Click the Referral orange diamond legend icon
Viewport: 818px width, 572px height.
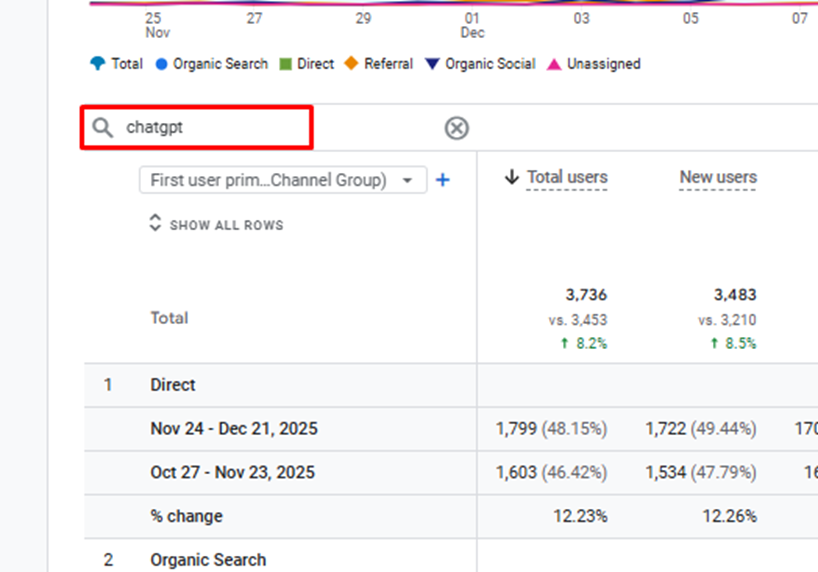pyautogui.click(x=351, y=64)
